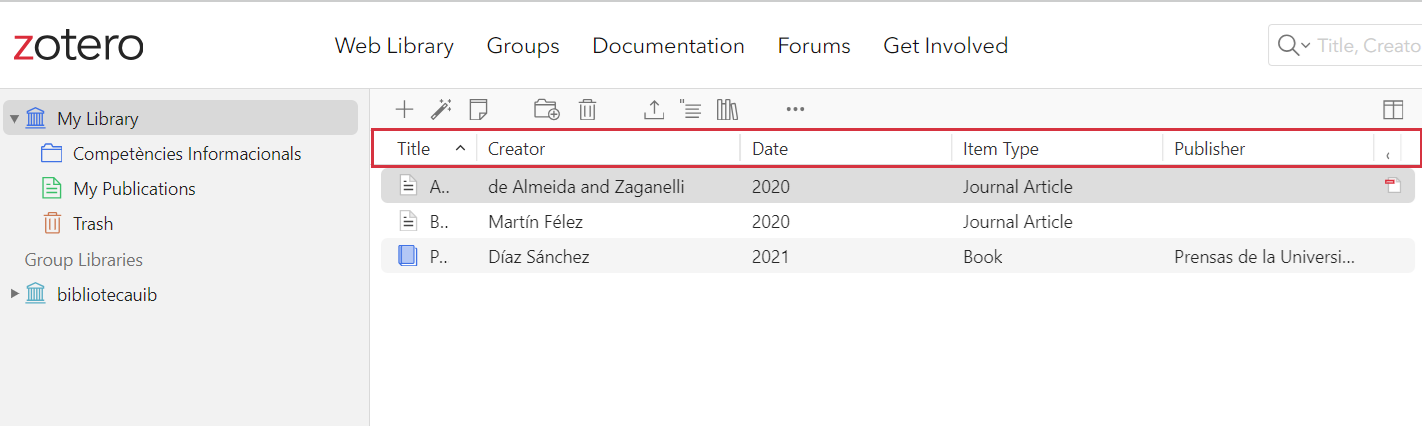The height and width of the screenshot is (426, 1422).
Task: Click the Prensas de la Universi… publisher cell
Action: point(1264,257)
